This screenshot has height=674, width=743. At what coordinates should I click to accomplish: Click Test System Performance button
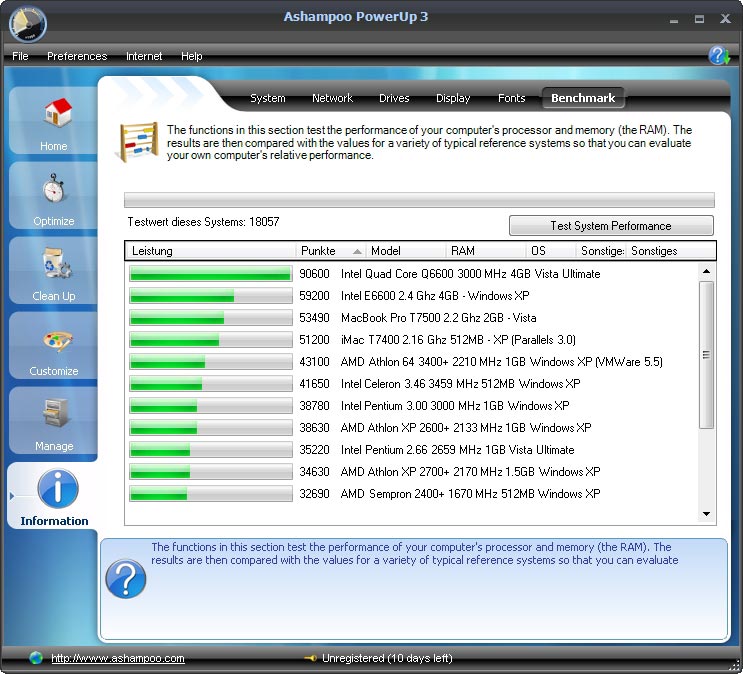(611, 226)
